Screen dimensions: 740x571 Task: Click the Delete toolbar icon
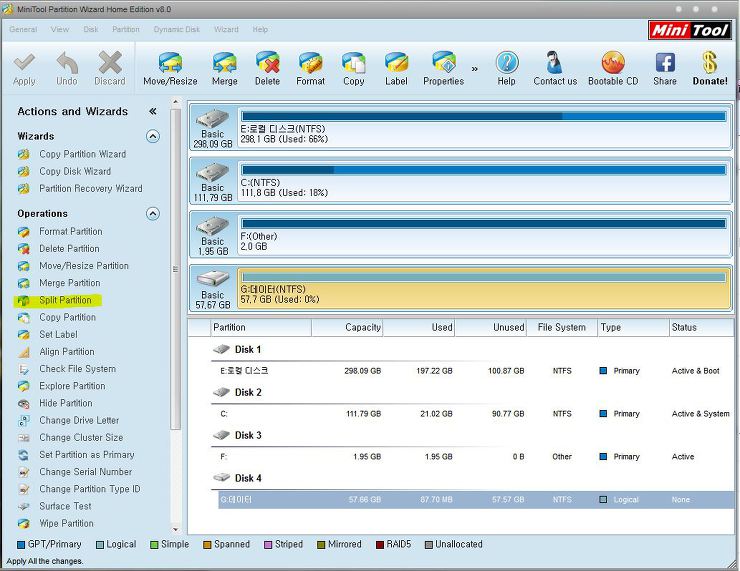coord(268,68)
